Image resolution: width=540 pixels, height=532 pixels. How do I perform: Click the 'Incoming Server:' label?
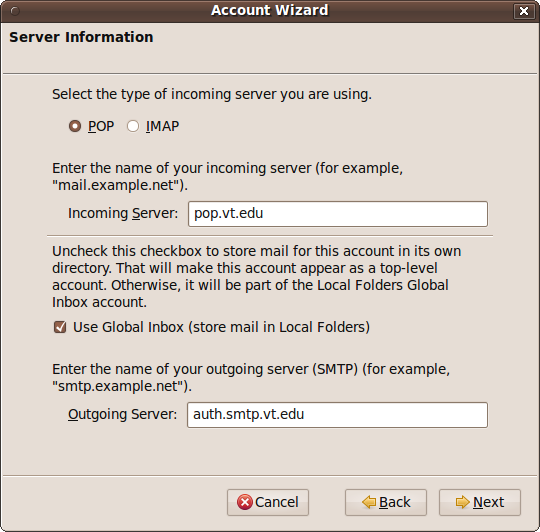click(123, 213)
